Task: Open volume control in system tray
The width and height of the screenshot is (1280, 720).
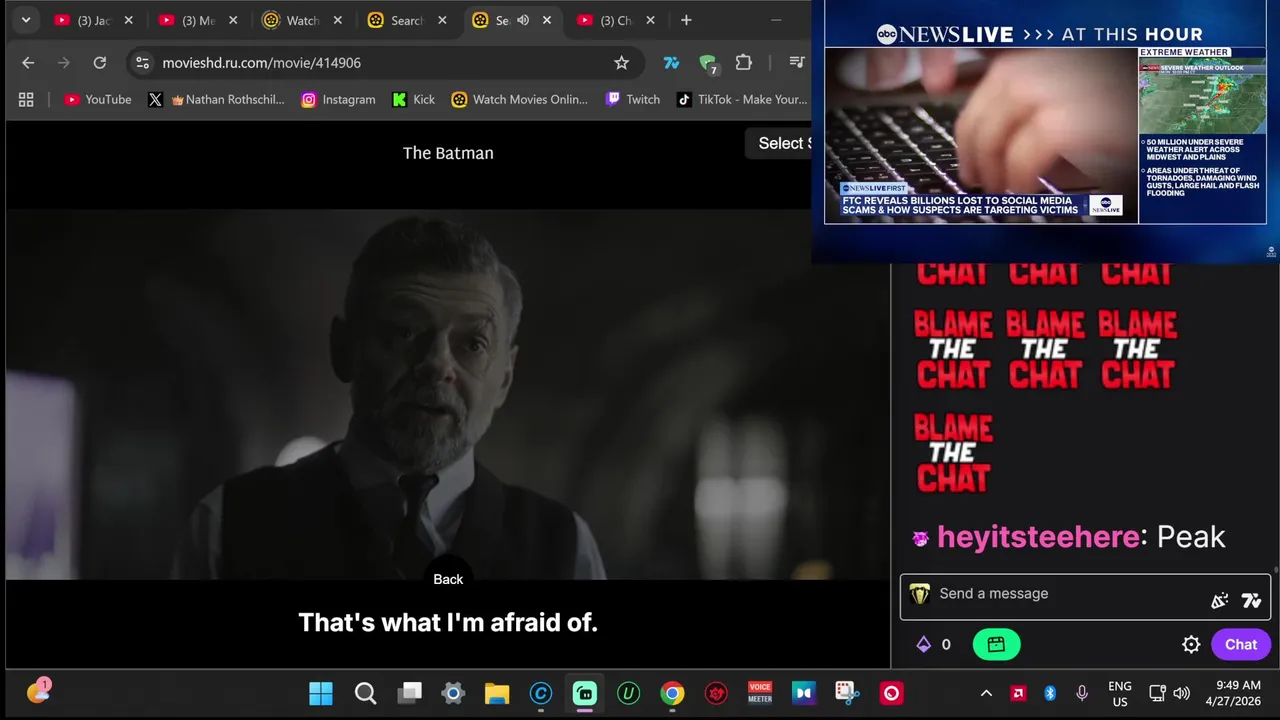Action: (x=1182, y=693)
